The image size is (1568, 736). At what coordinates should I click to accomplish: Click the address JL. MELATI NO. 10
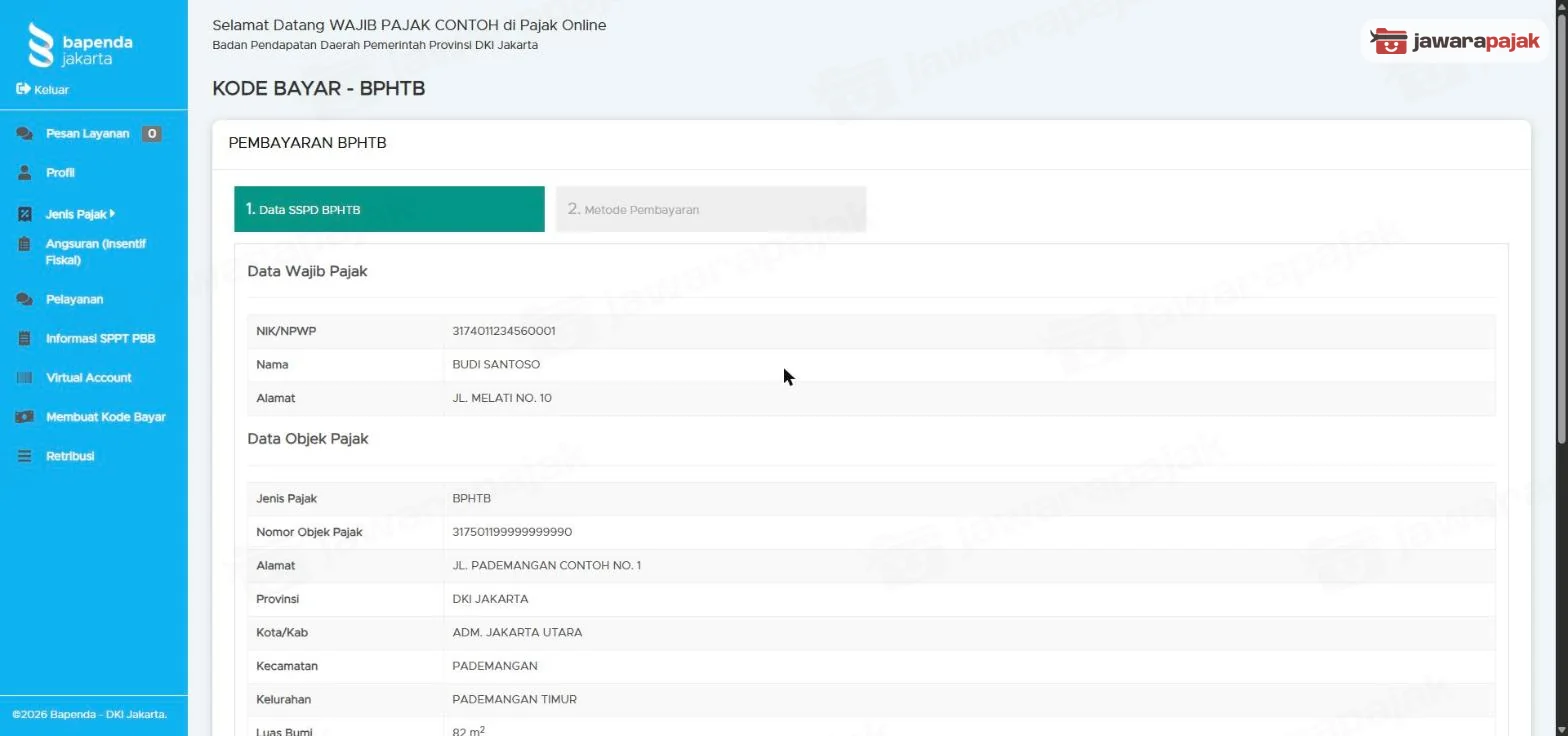coord(502,398)
